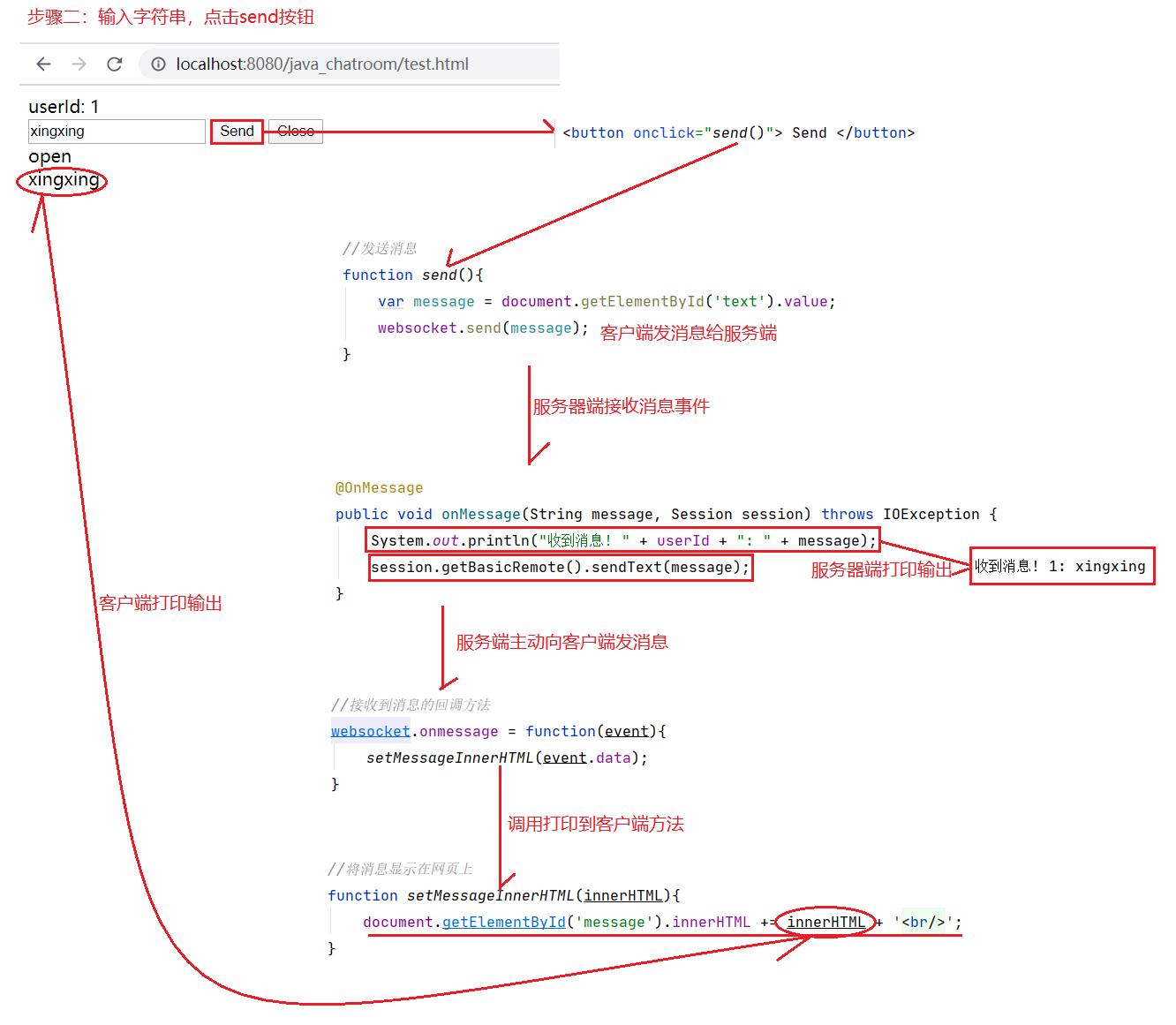
Task: Click the Send button
Action: coord(237,132)
